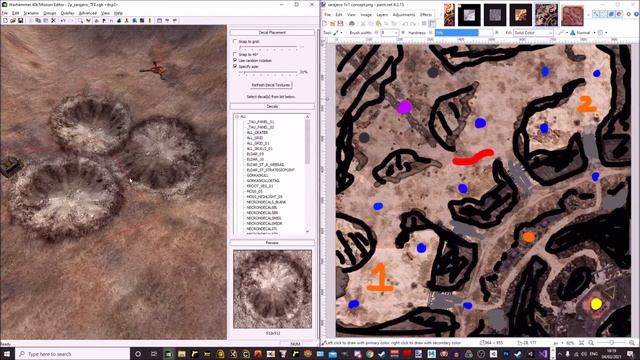The height and width of the screenshot is (360, 640).
Task: Open notification center icon on taskbar
Action: tap(631, 354)
